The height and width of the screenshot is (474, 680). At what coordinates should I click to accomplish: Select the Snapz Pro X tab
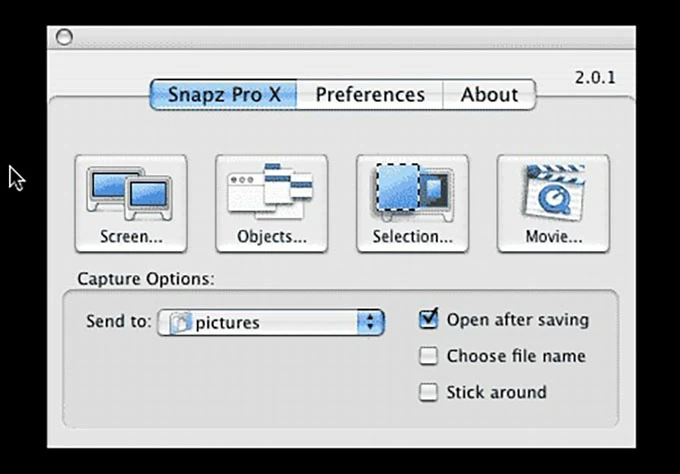click(224, 95)
